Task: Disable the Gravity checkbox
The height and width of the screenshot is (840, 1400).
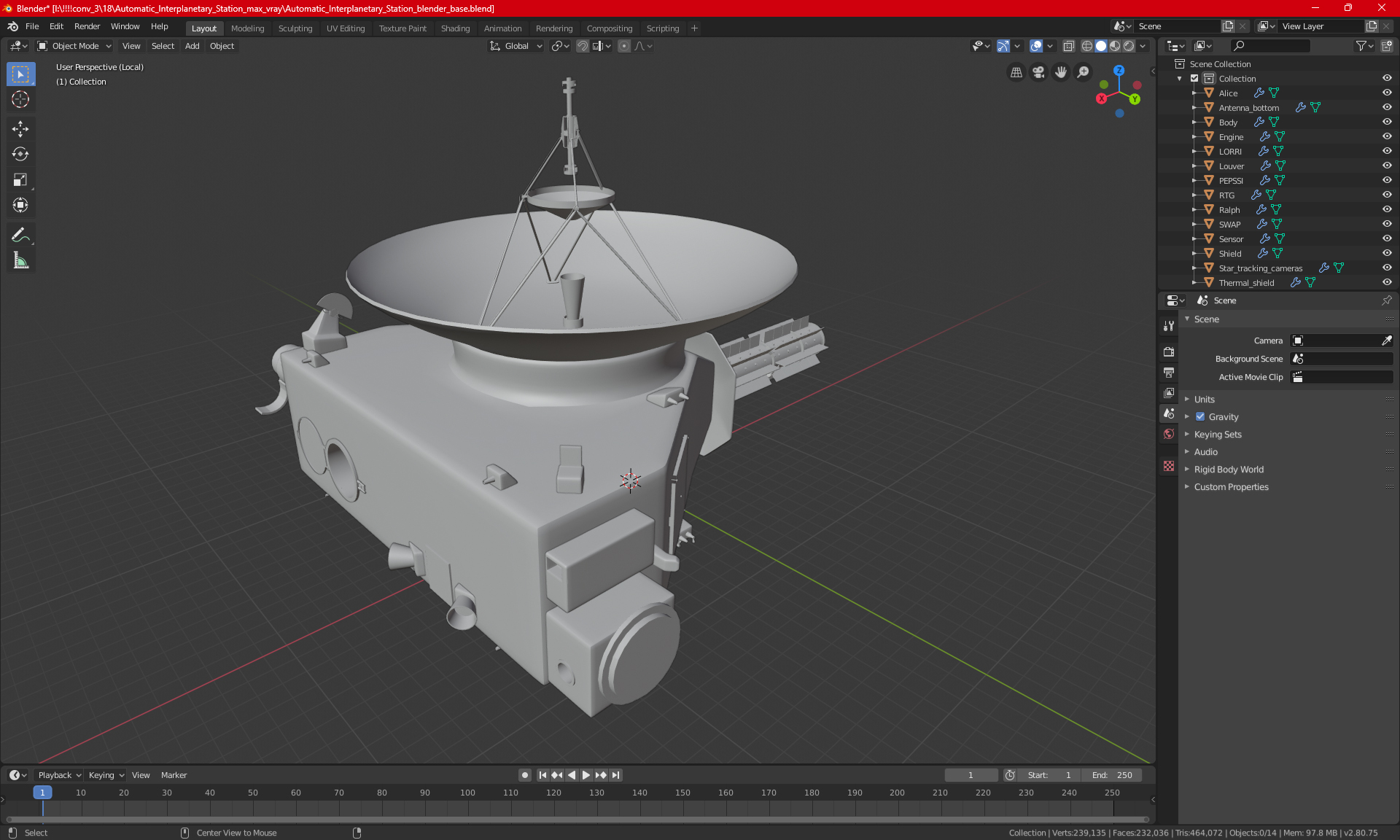Action: tap(1200, 417)
